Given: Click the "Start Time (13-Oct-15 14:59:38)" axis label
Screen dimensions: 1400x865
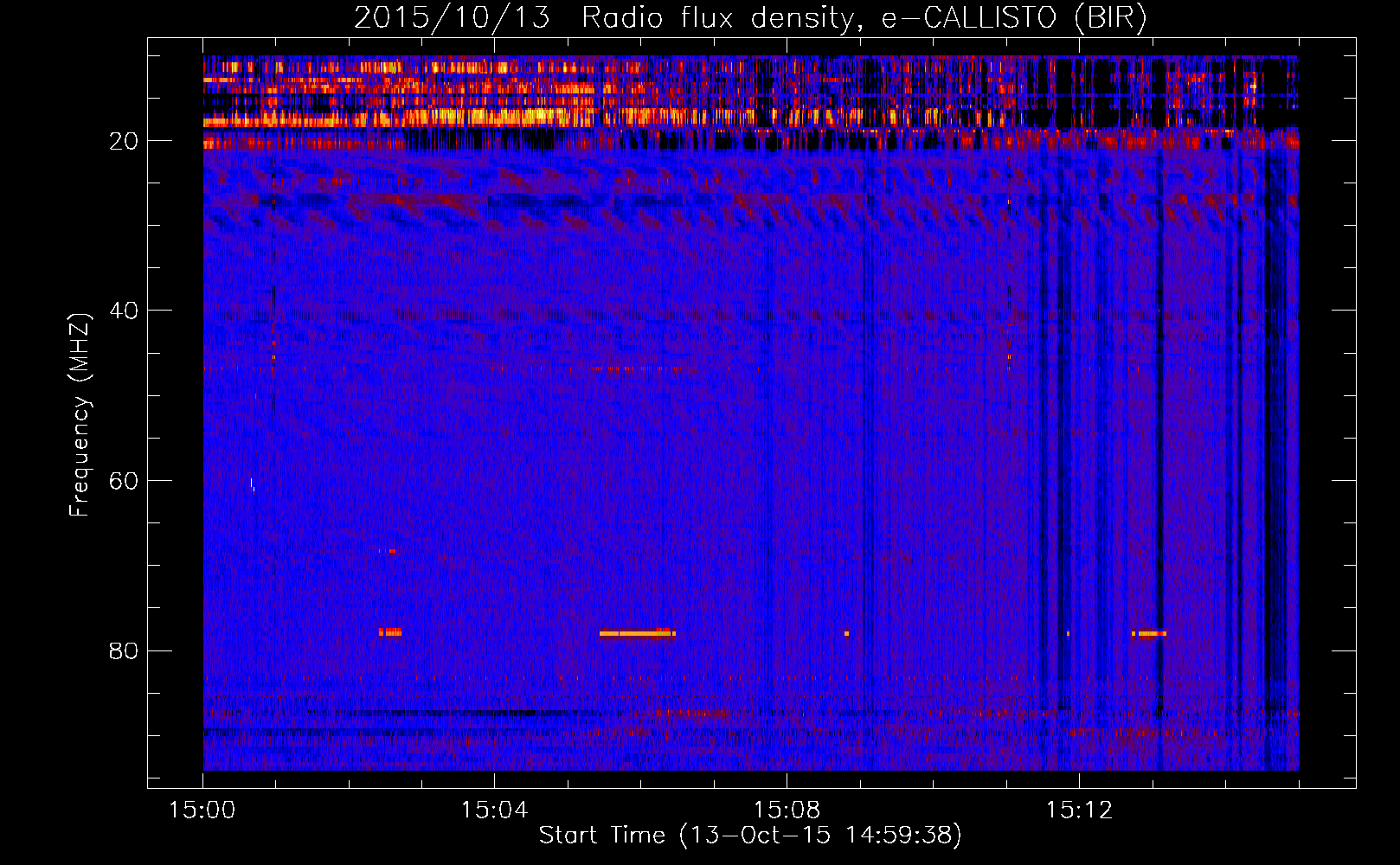Looking at the screenshot, I should point(750,836).
